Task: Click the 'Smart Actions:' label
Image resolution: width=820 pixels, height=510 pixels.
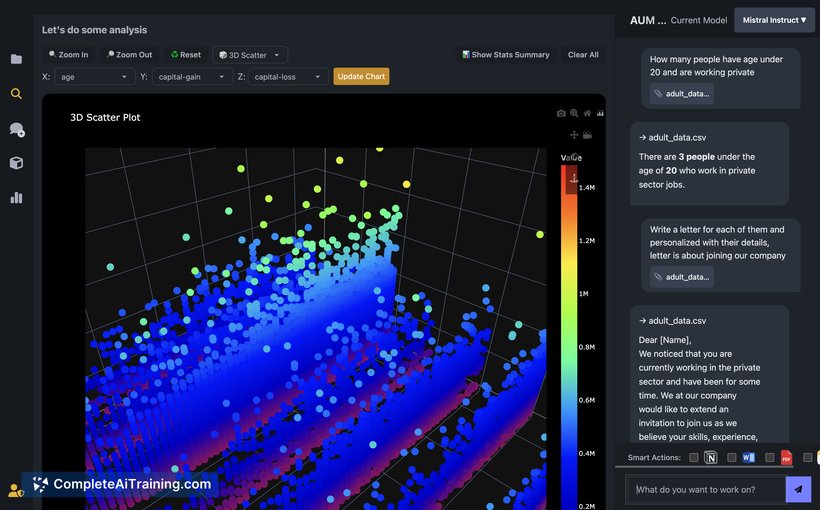Action: tap(654, 457)
